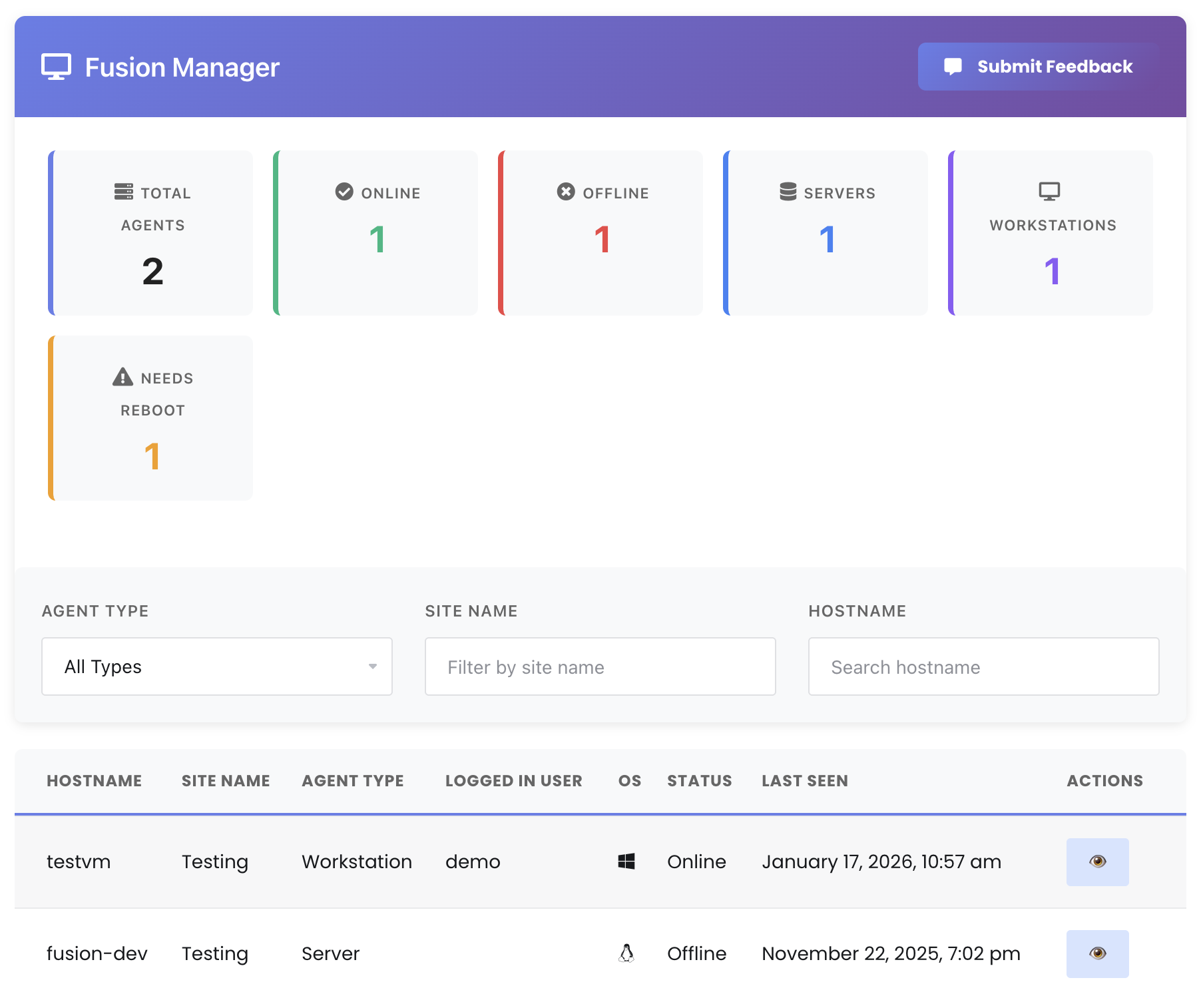Focus the Search hostname field

tap(984, 666)
